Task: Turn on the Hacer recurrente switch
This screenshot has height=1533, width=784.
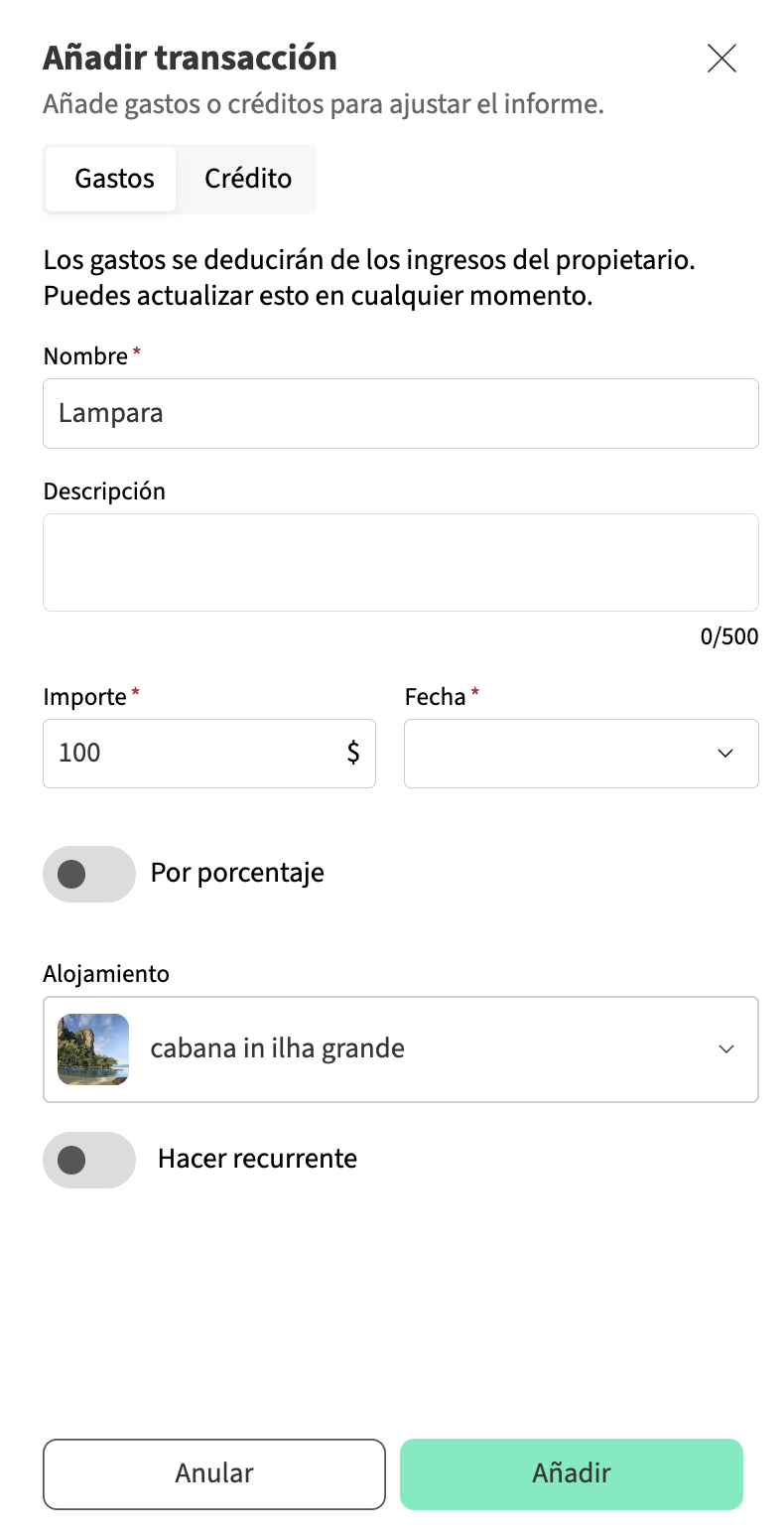Action: (x=89, y=1159)
